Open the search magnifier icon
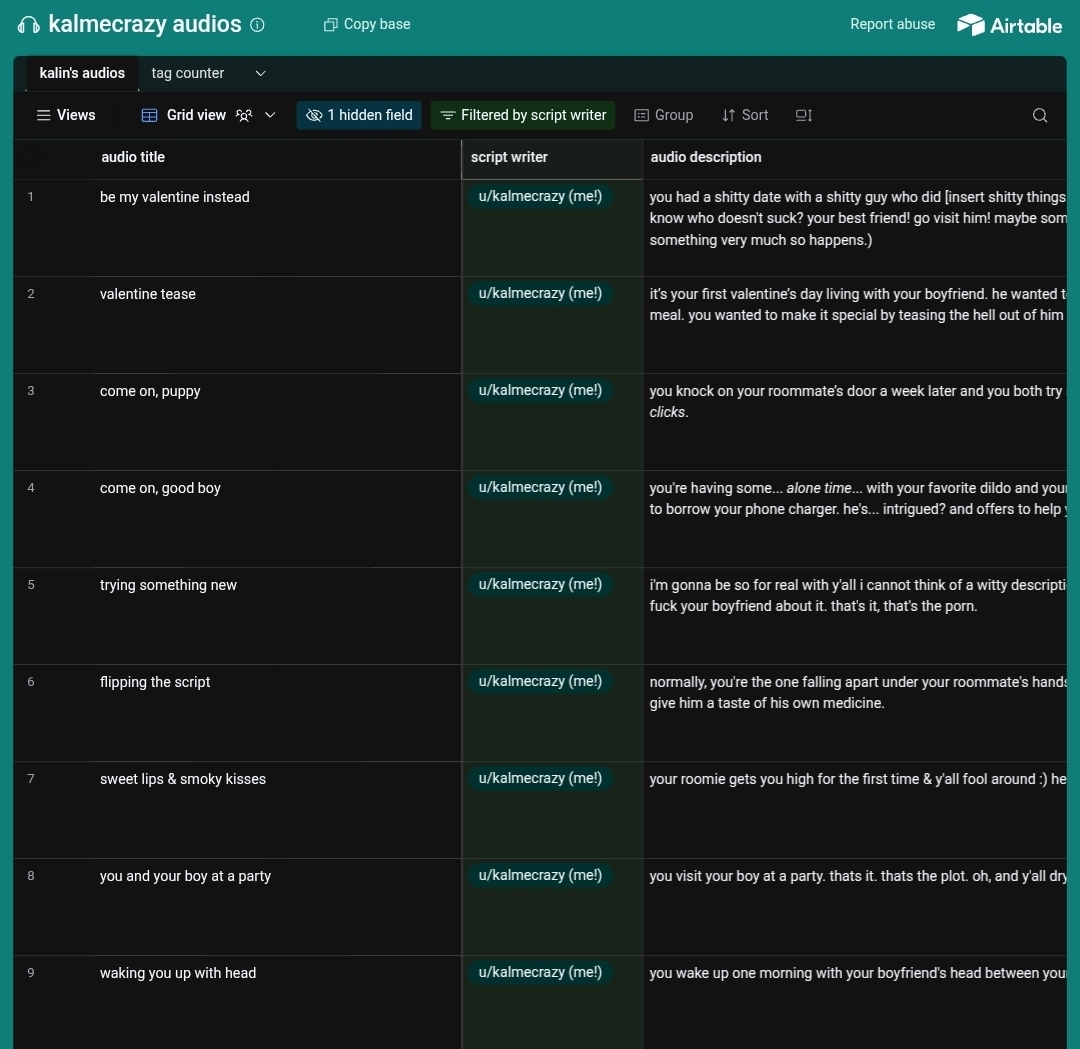1080x1049 pixels. (x=1040, y=115)
